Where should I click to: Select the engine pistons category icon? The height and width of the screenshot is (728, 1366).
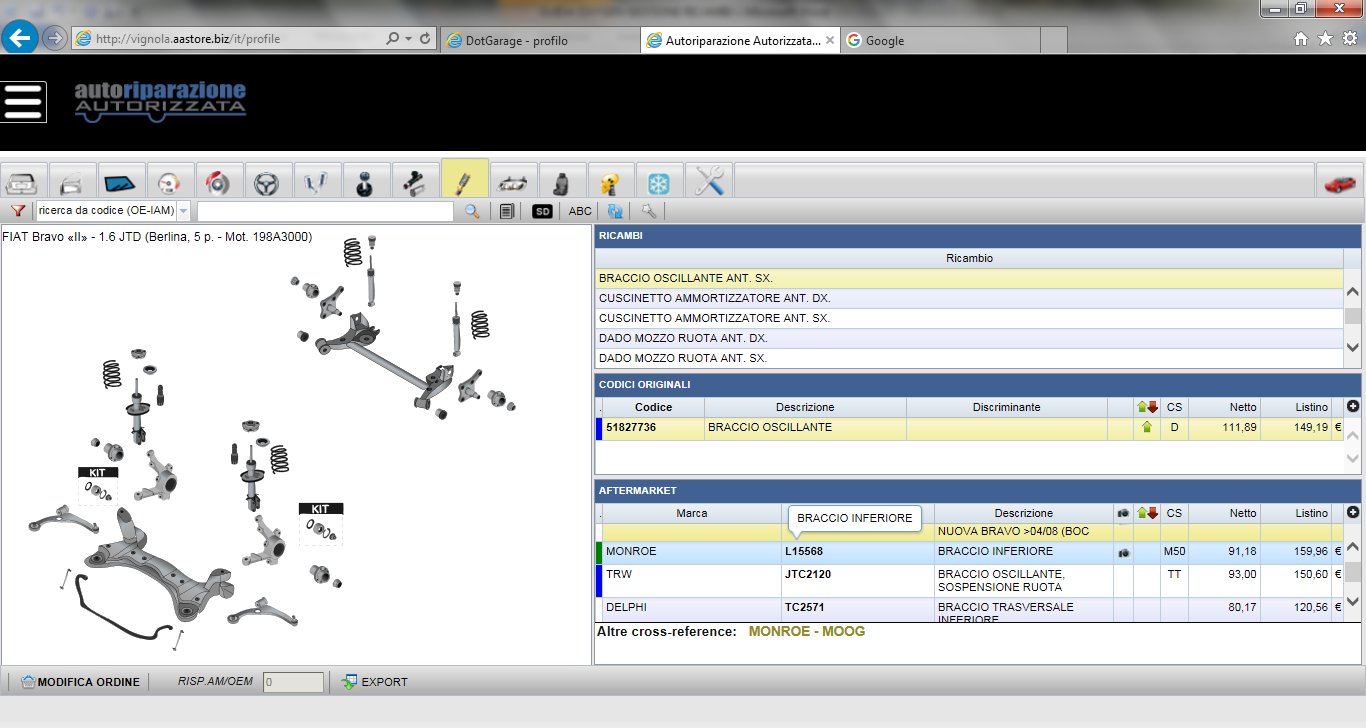click(x=317, y=182)
